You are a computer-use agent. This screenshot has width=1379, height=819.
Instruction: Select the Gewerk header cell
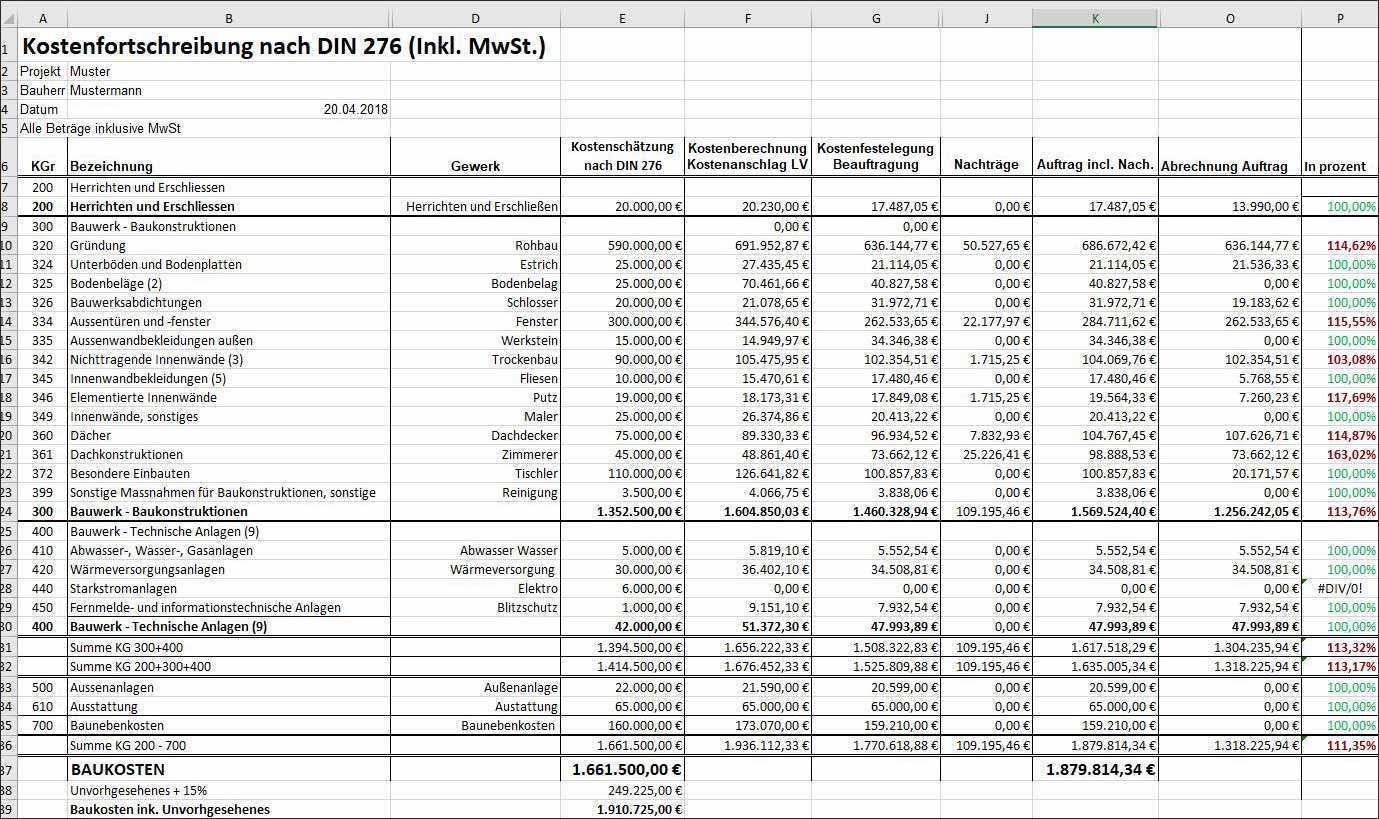(x=474, y=166)
